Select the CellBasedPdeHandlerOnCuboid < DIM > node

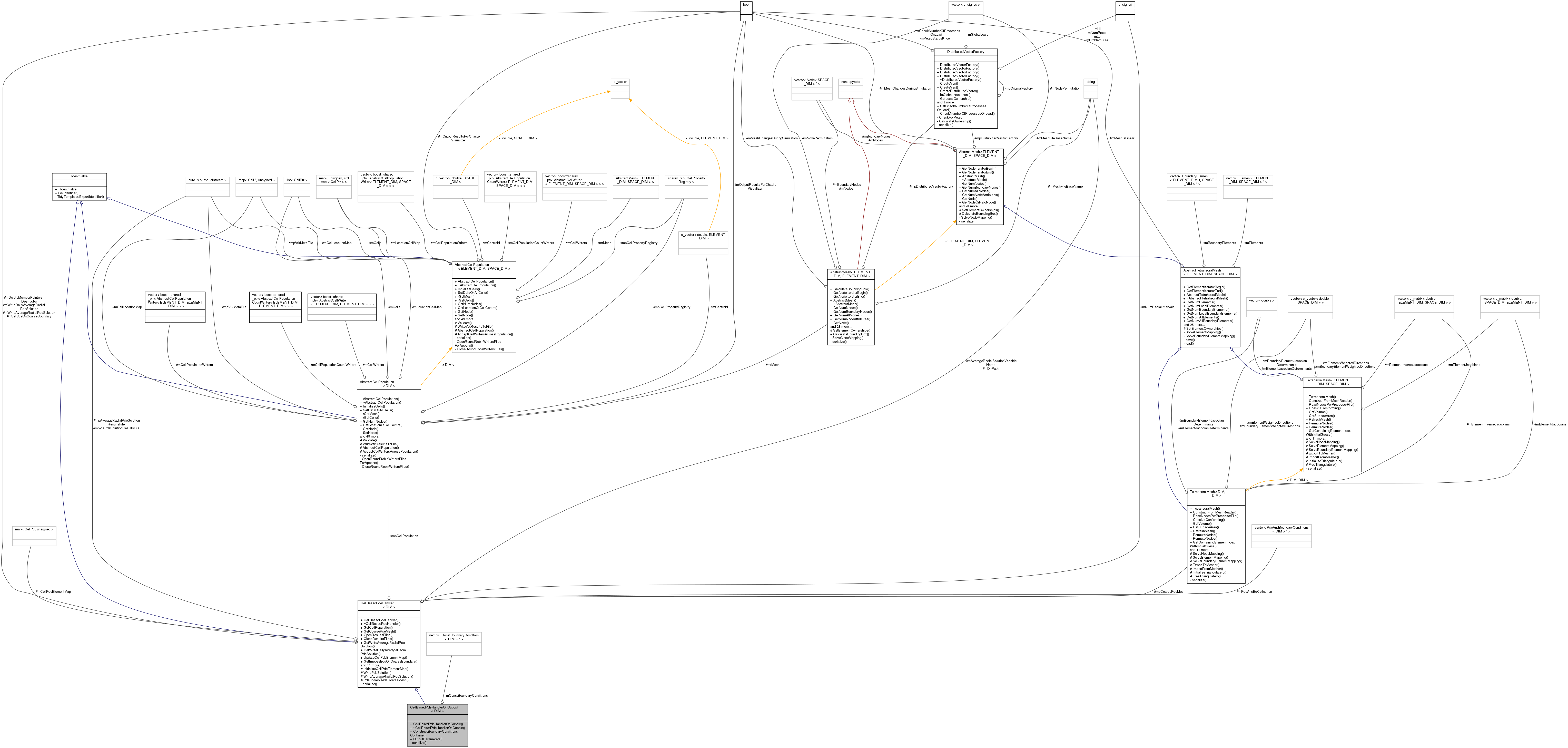coord(438,725)
